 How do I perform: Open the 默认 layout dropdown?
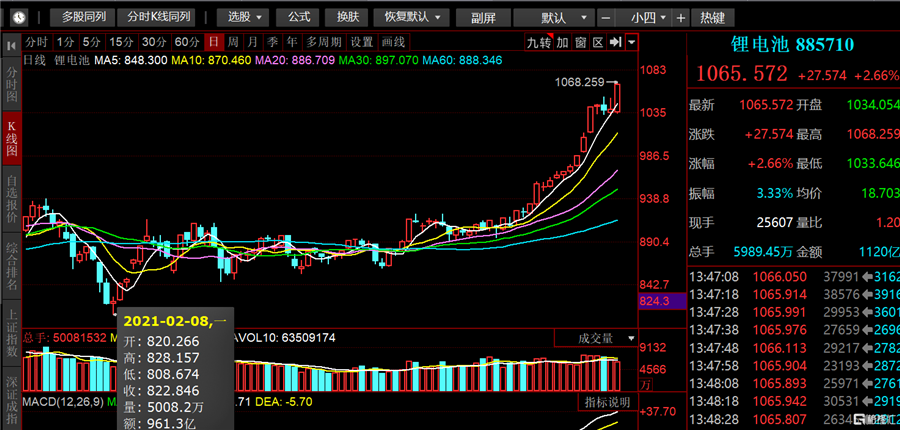point(554,18)
